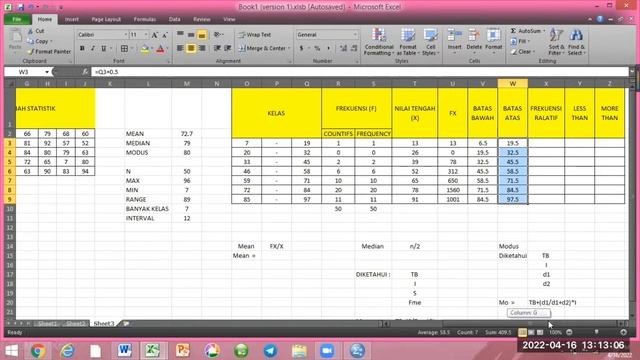This screenshot has width=640, height=360.
Task: Open PowerPoint from taskbar
Action: [x=182, y=351]
